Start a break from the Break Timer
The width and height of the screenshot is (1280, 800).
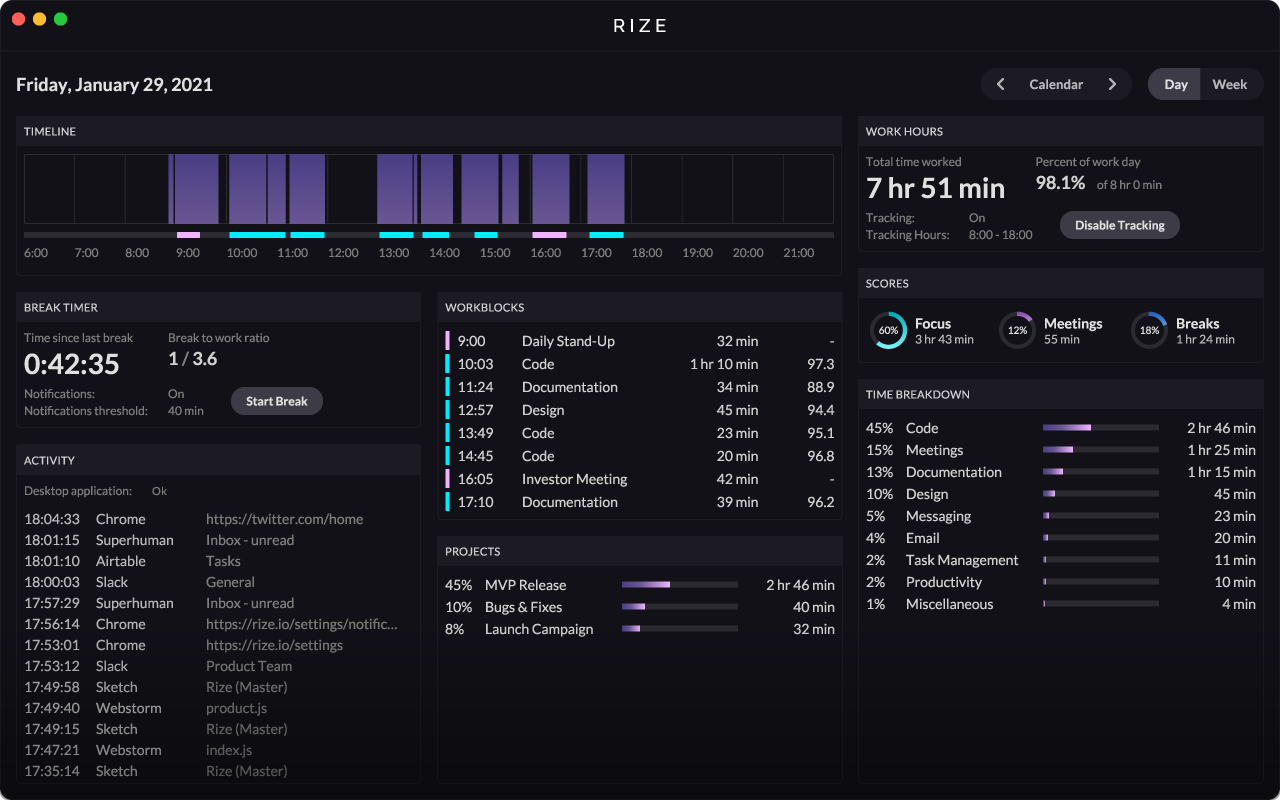pos(276,400)
